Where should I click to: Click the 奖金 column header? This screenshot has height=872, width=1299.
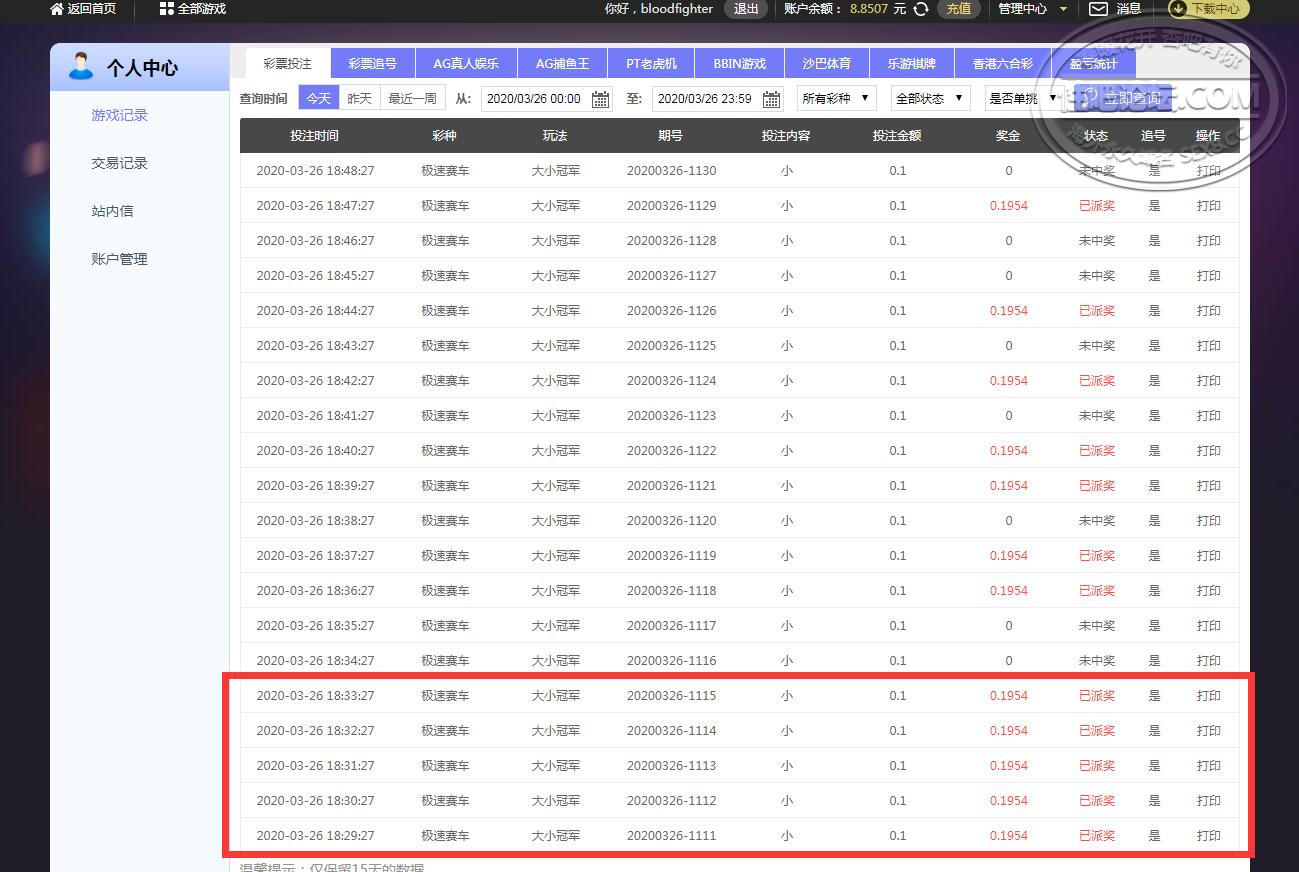point(1008,135)
